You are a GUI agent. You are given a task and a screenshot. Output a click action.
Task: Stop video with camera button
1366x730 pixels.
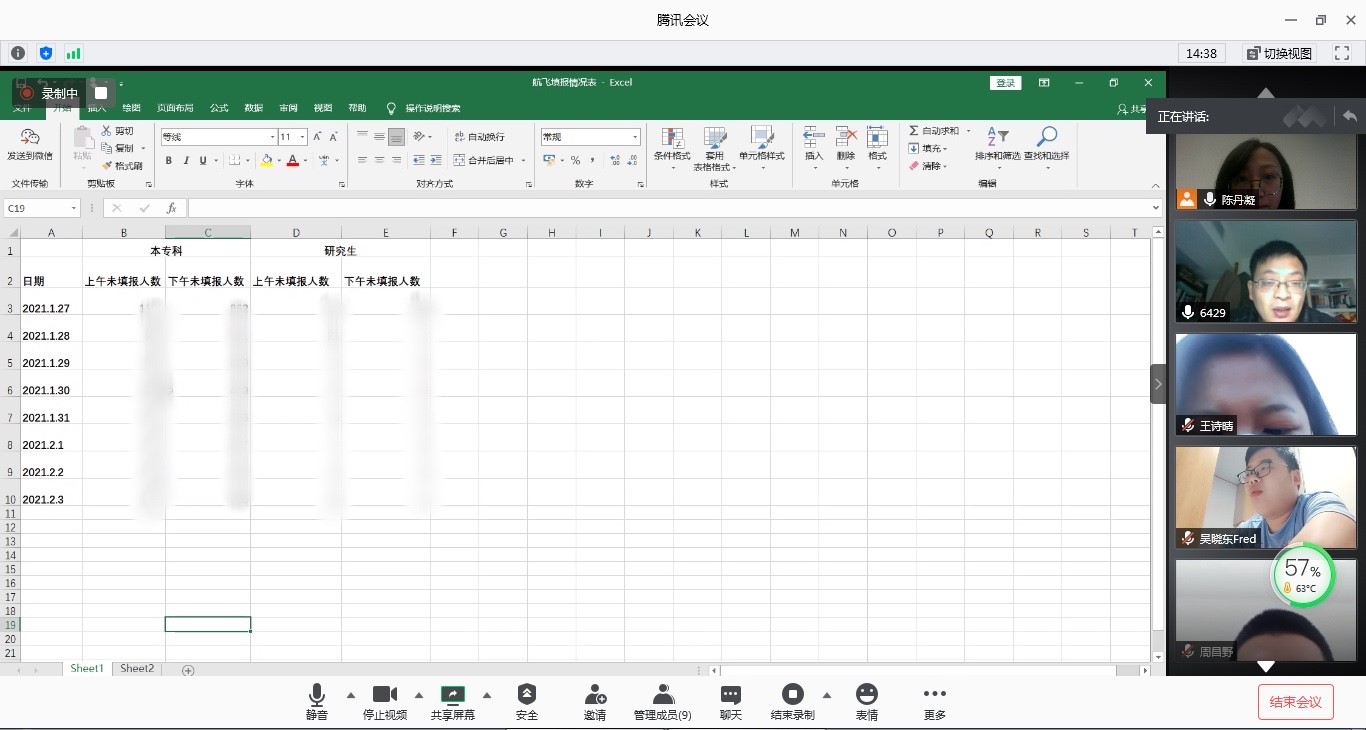tap(385, 695)
